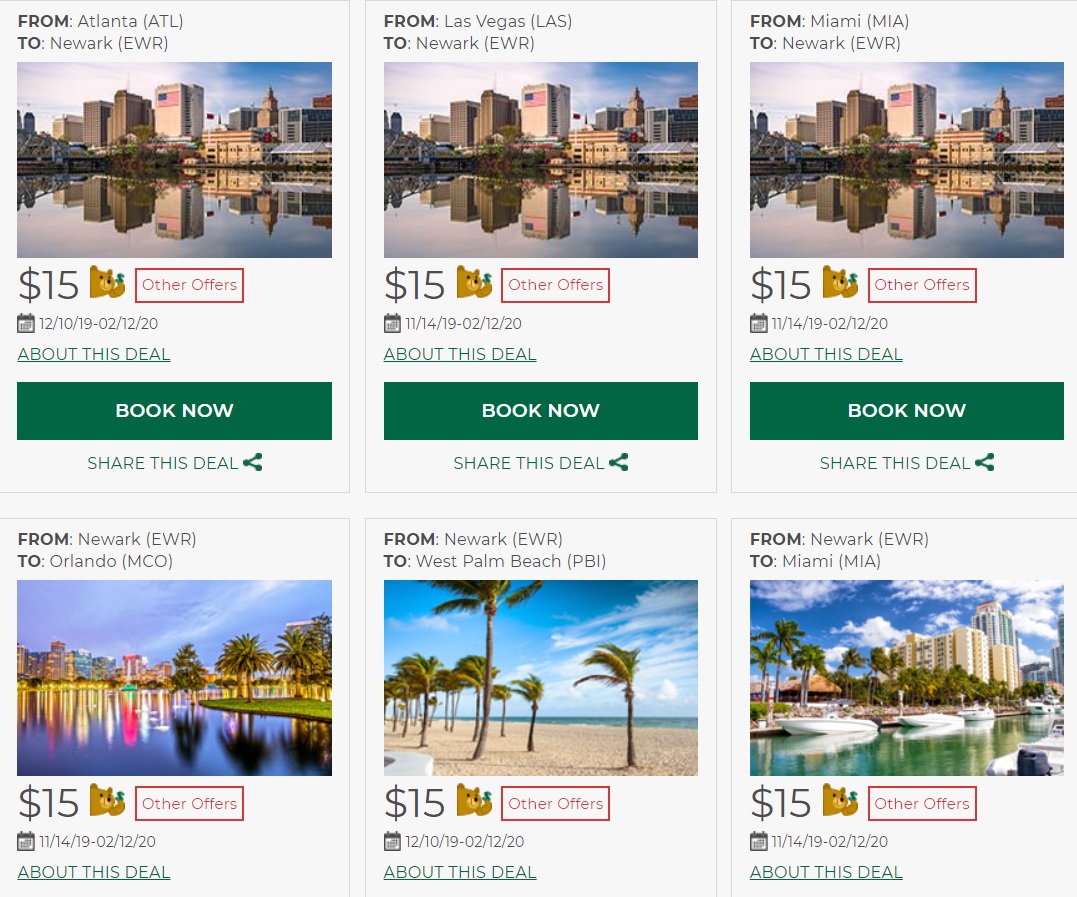This screenshot has width=1077, height=897.
Task: Click savings club icon on Orlando deal
Action: [107, 801]
